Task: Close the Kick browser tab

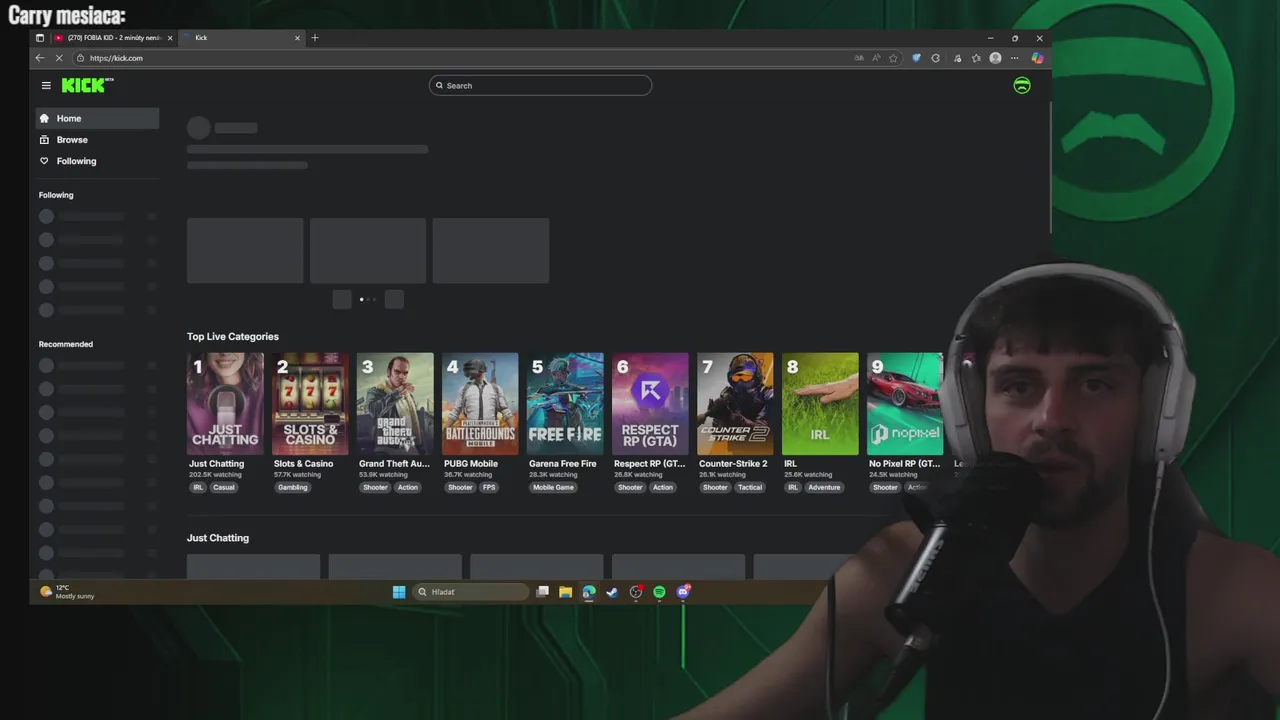Action: coord(297,38)
